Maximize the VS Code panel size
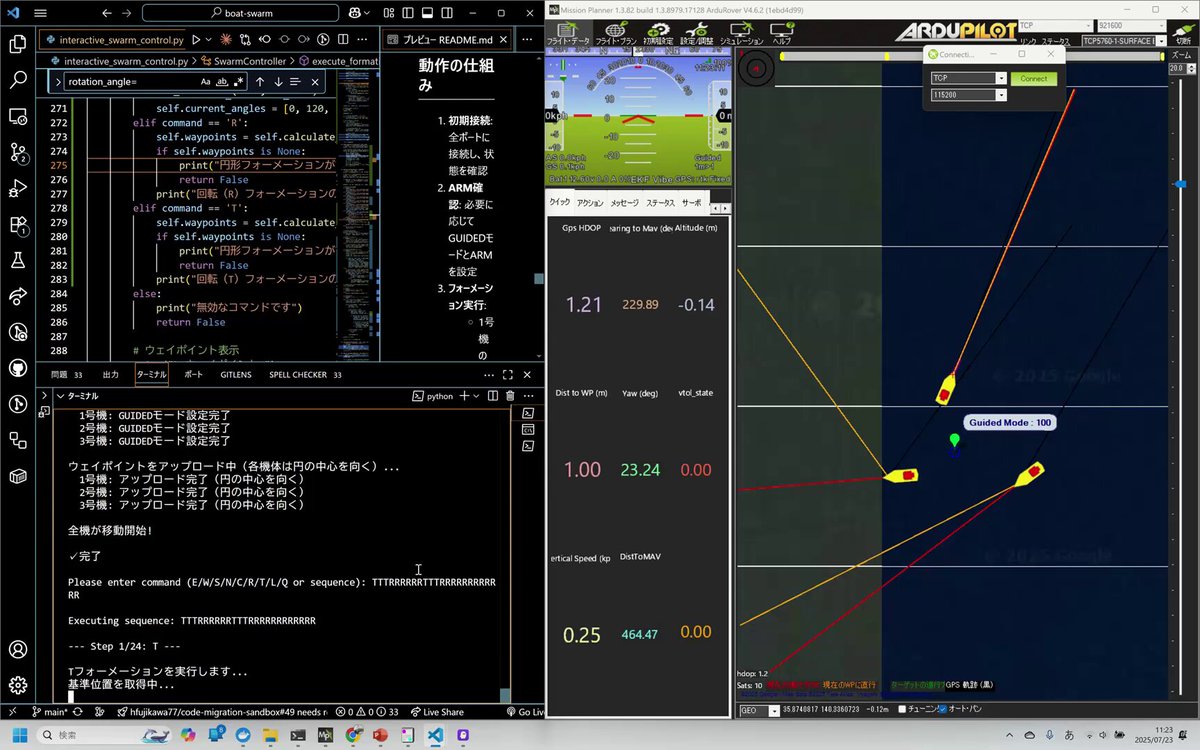 point(507,375)
